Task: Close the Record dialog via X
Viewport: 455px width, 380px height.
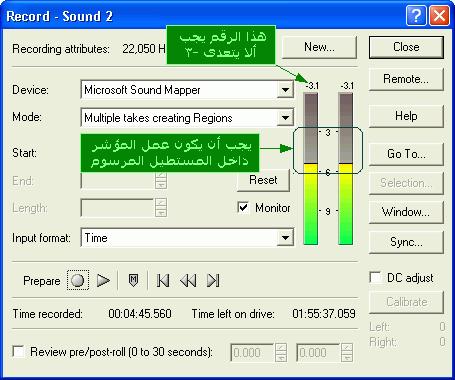Action: tap(439, 16)
